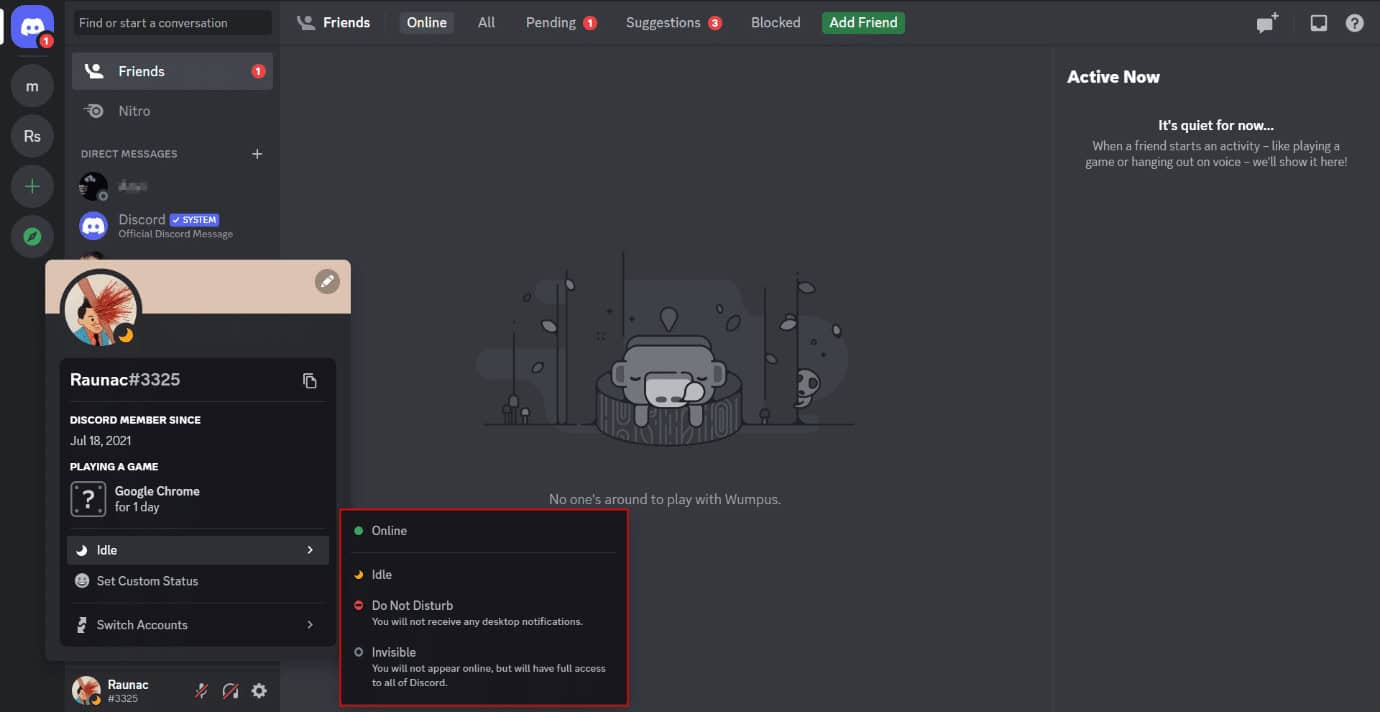
Task: Create DM with plus beside Direct Messages
Action: coord(257,154)
